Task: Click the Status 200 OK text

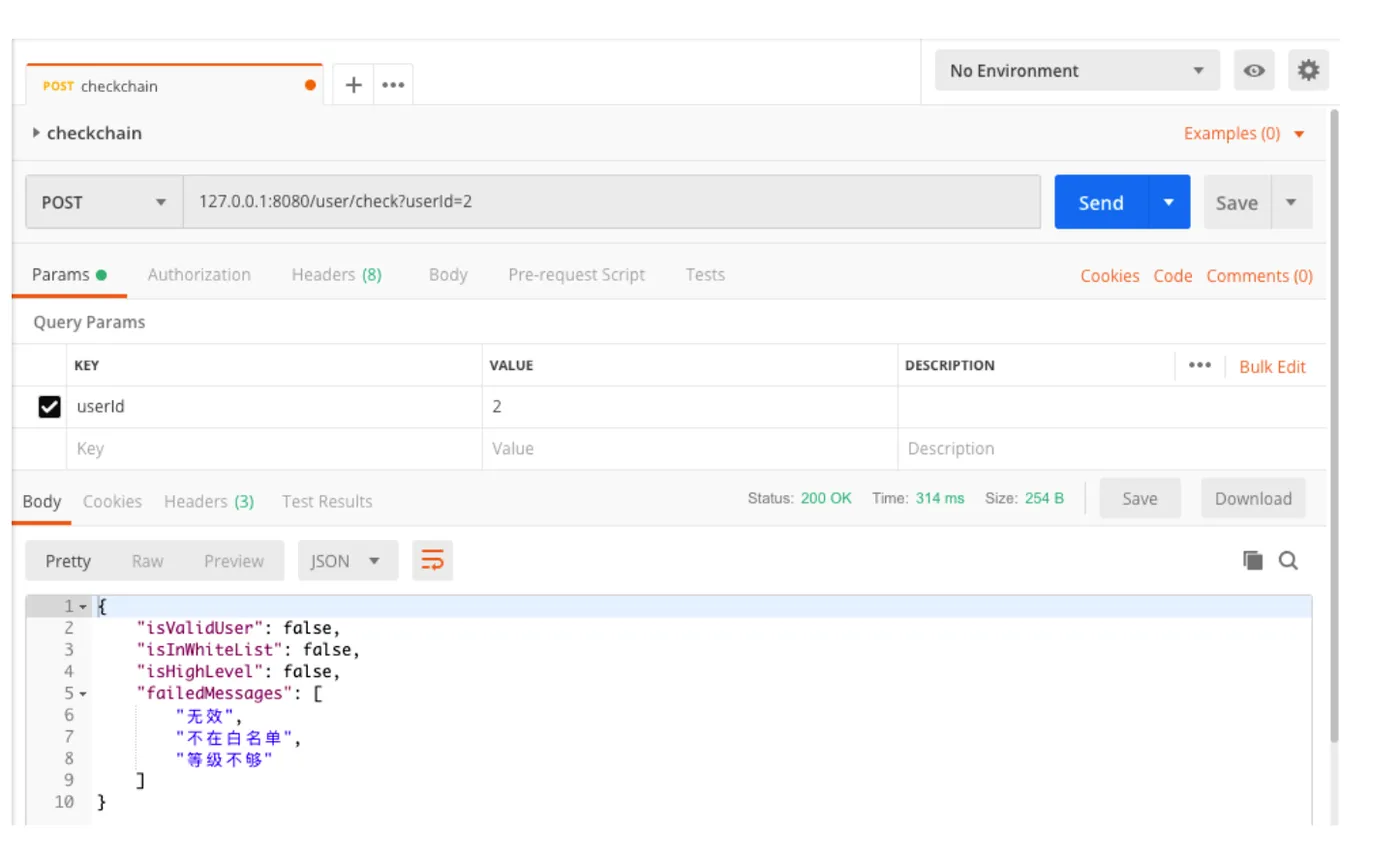Action: click(x=800, y=498)
